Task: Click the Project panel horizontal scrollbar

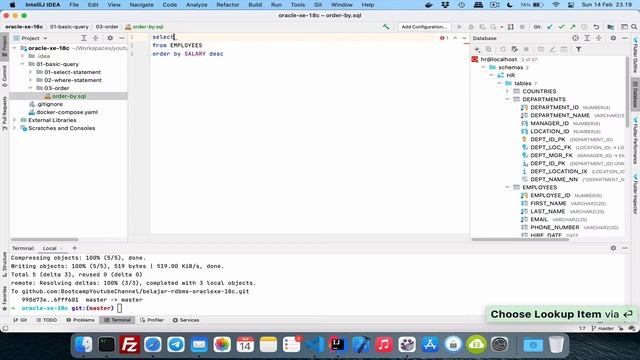Action: click(44, 240)
